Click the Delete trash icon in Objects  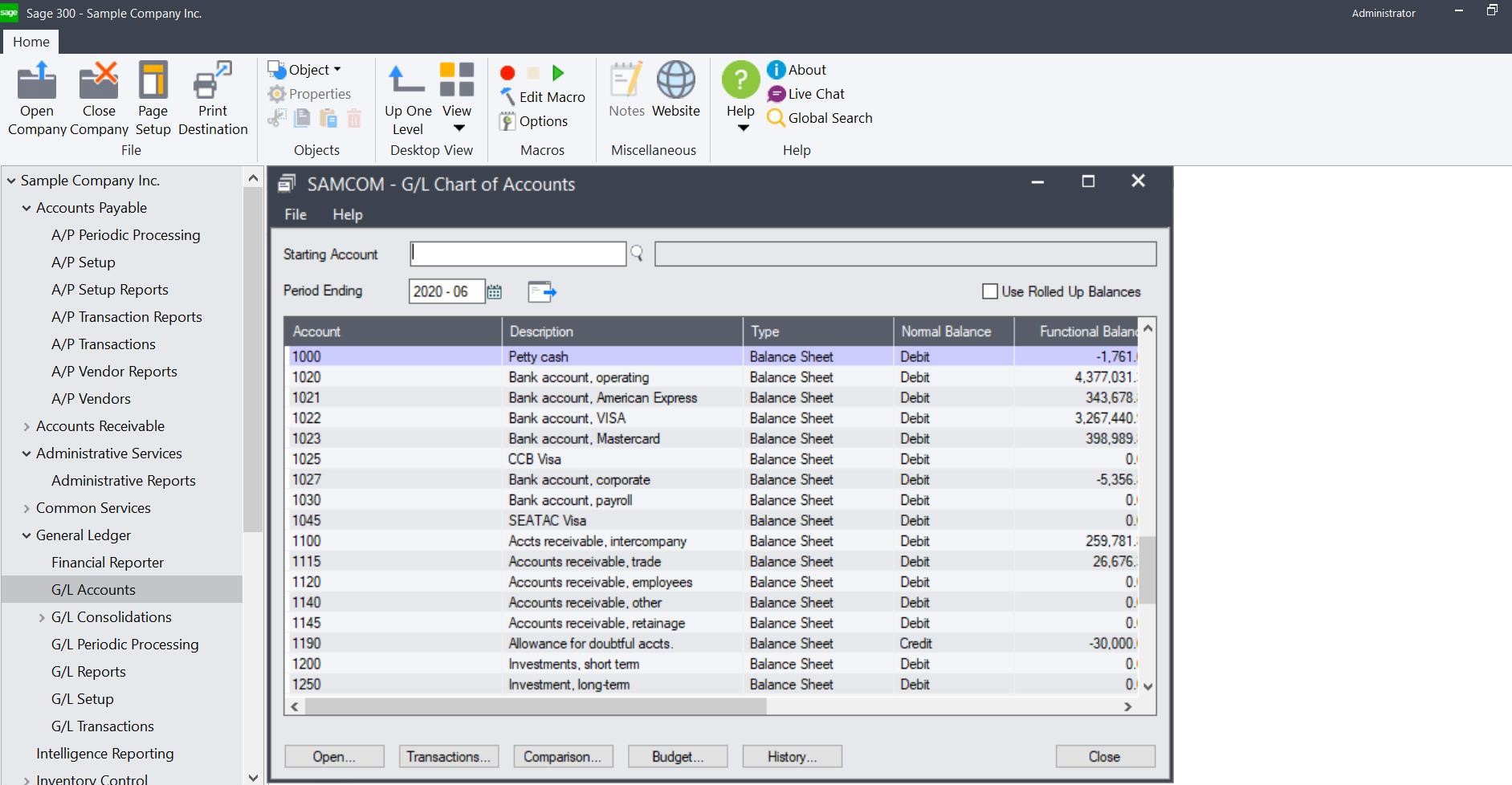tap(354, 119)
